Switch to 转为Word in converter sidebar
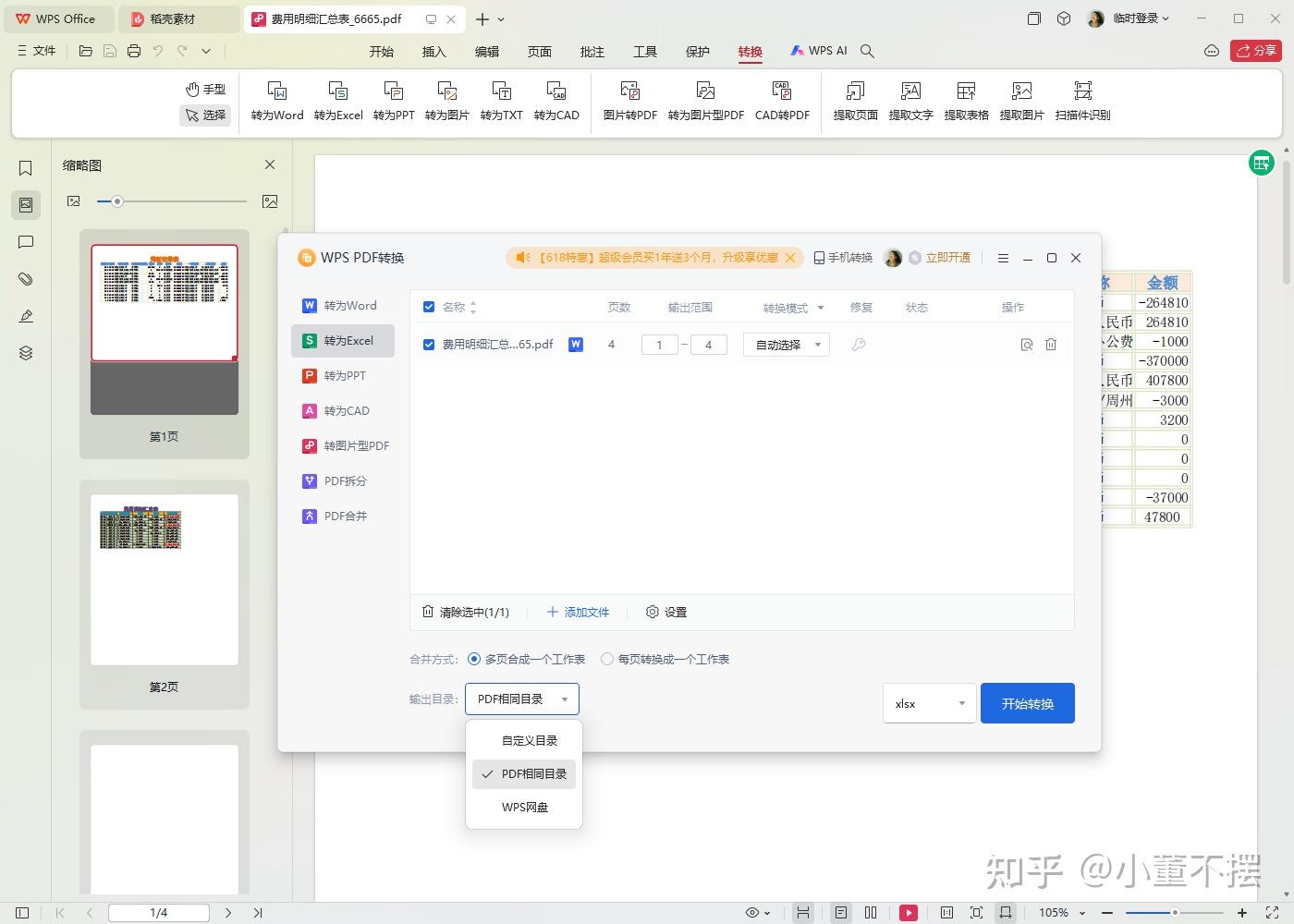The width and height of the screenshot is (1294, 924). 343,306
